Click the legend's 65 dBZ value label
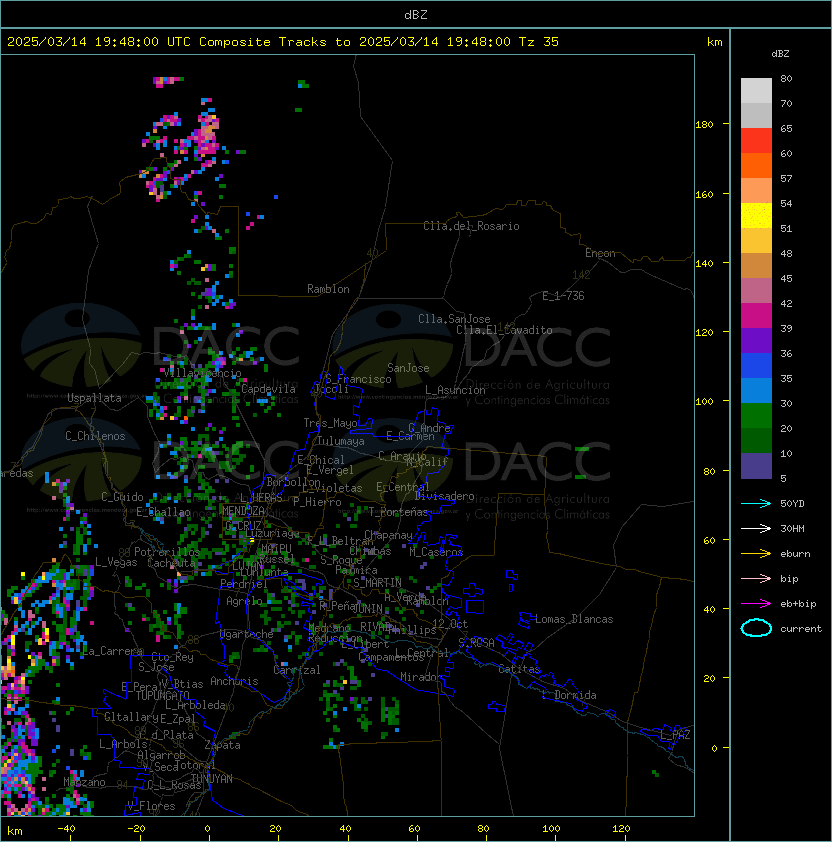832x842 pixels. click(786, 128)
